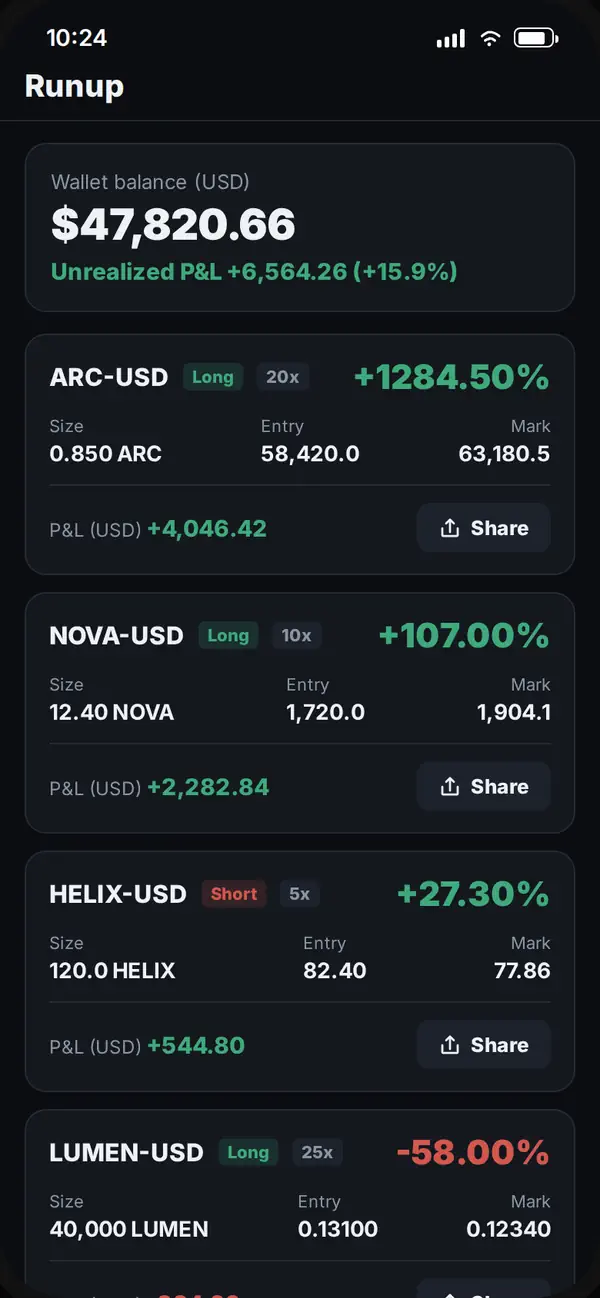600x1298 pixels.
Task: Tap the 10x leverage badge on NOVA-USD
Action: (296, 635)
